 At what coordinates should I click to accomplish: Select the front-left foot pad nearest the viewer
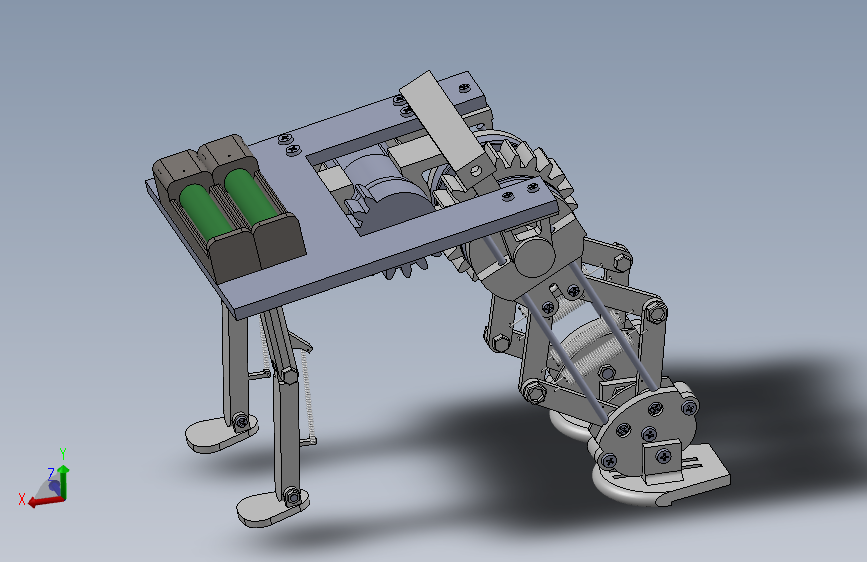point(272,508)
